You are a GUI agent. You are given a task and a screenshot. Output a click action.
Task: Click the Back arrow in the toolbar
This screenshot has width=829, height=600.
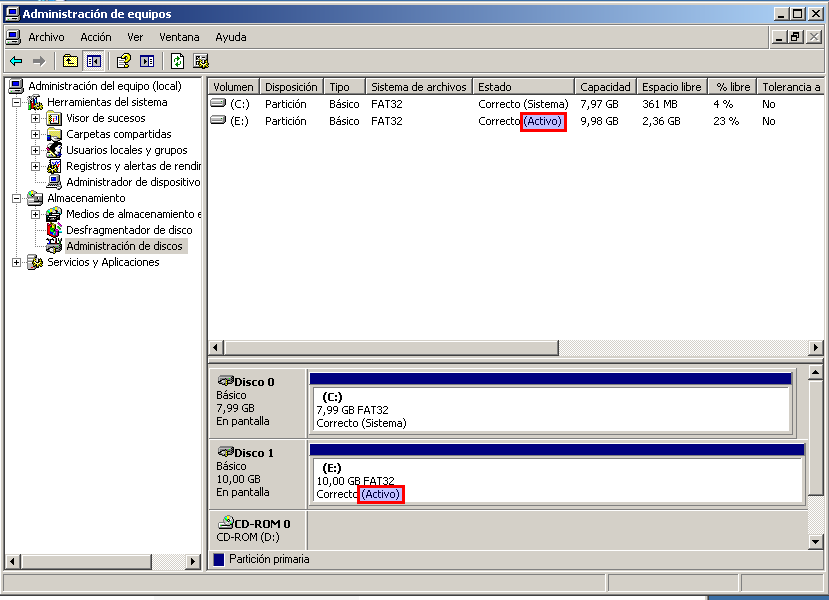16,61
